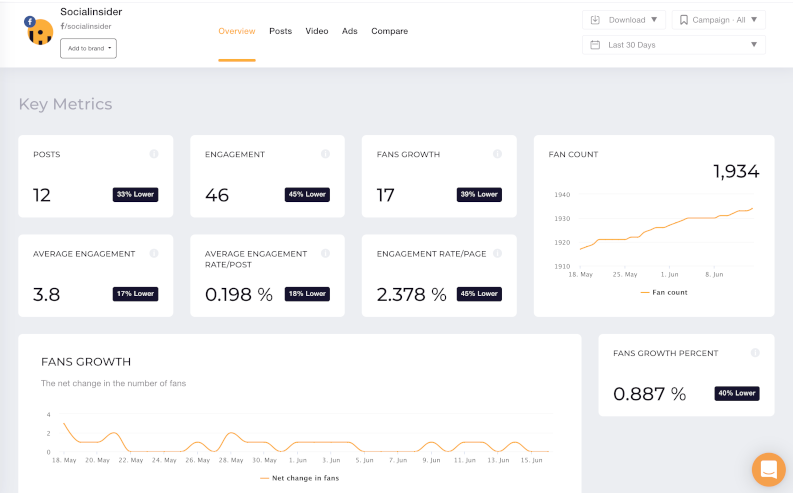Switch to the Video tab
Viewport: 793px width, 494px height.
point(317,31)
